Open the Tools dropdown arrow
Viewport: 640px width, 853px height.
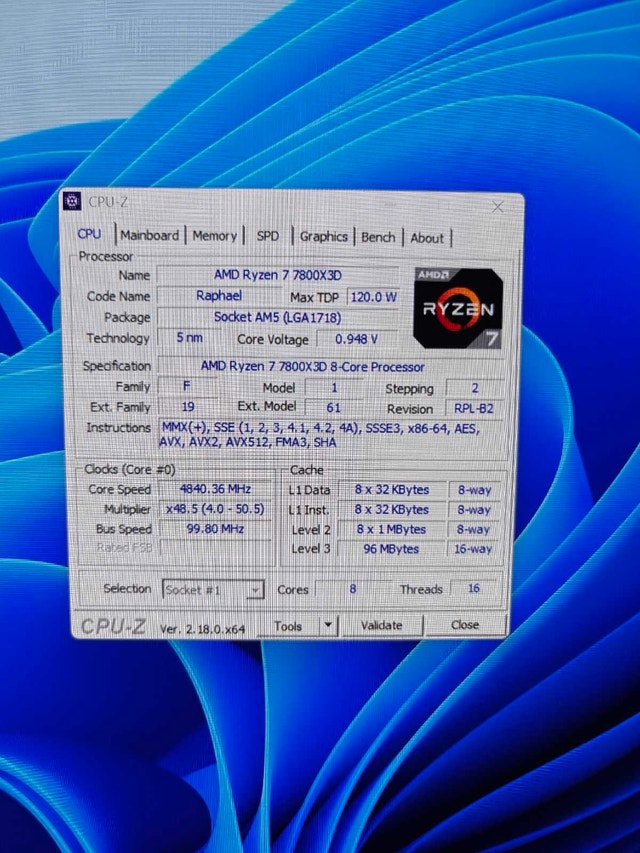click(328, 626)
